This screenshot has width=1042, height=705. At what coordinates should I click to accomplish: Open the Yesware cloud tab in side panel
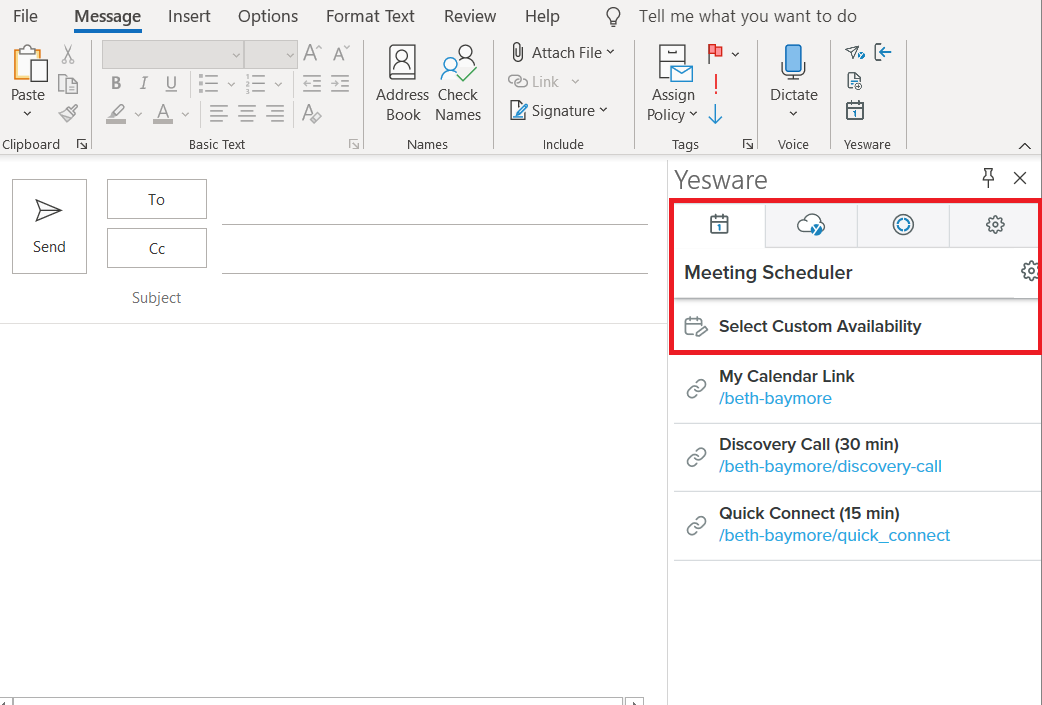pyautogui.click(x=811, y=225)
